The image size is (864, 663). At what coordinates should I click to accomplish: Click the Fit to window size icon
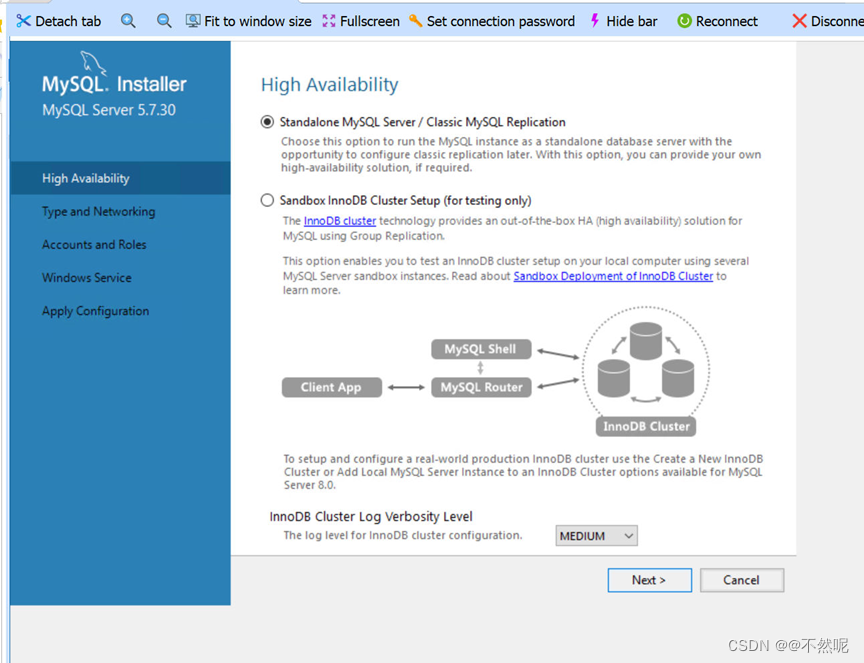coord(193,21)
